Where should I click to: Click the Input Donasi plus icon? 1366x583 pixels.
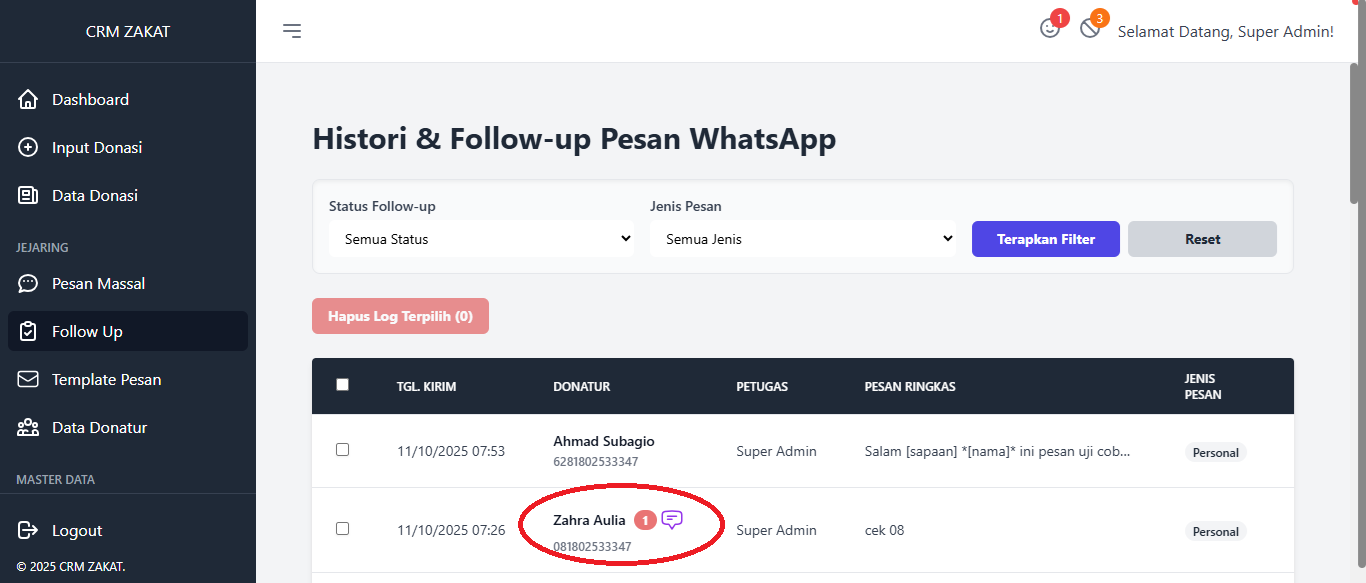[29, 148]
